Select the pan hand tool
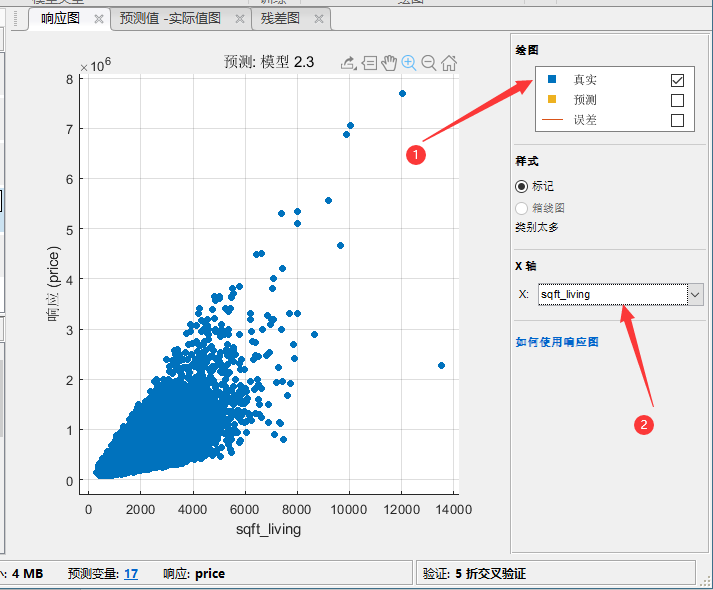 click(x=389, y=63)
